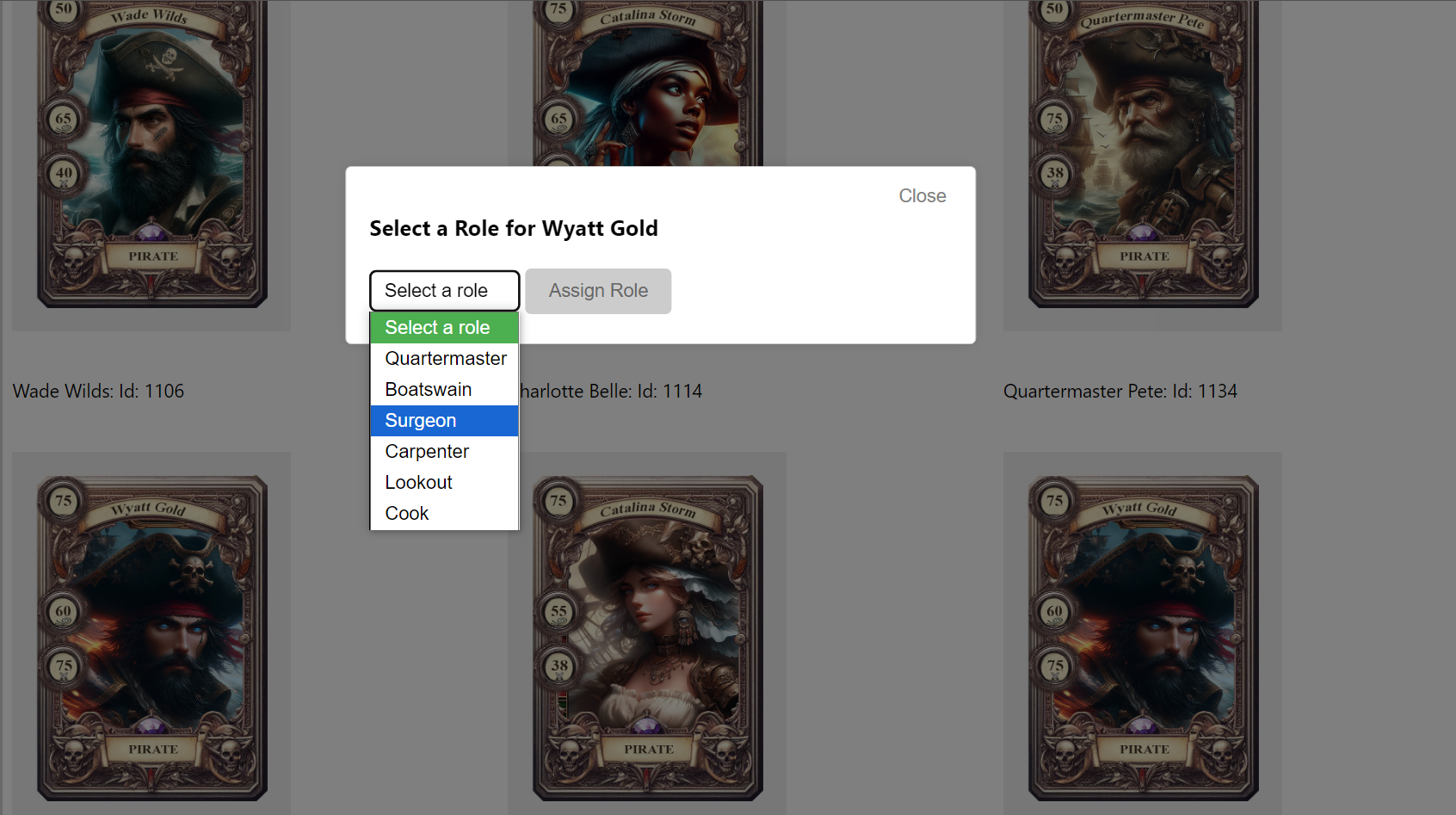The image size is (1456, 815).
Task: Select the Catalina Storm card with white bonnet
Action: point(647,638)
